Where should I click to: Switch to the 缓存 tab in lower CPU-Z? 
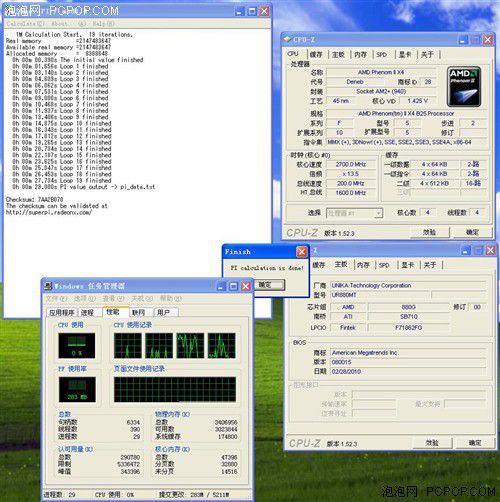(319, 265)
